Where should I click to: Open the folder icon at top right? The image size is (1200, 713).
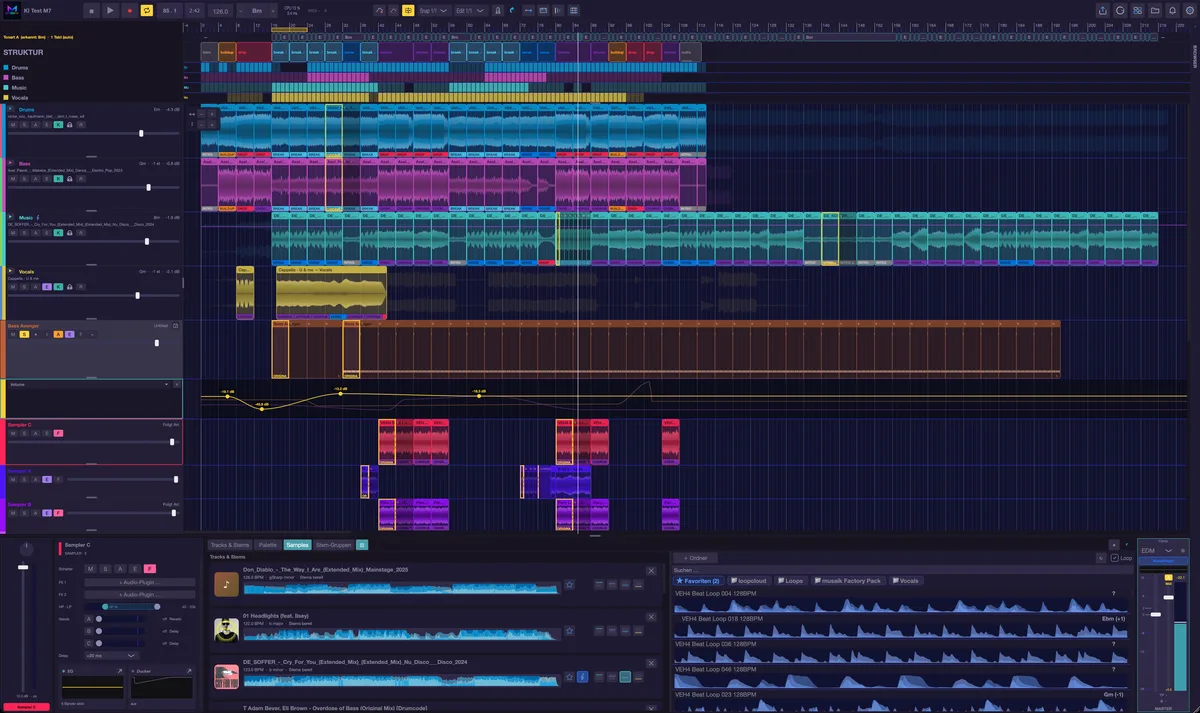coord(1155,10)
